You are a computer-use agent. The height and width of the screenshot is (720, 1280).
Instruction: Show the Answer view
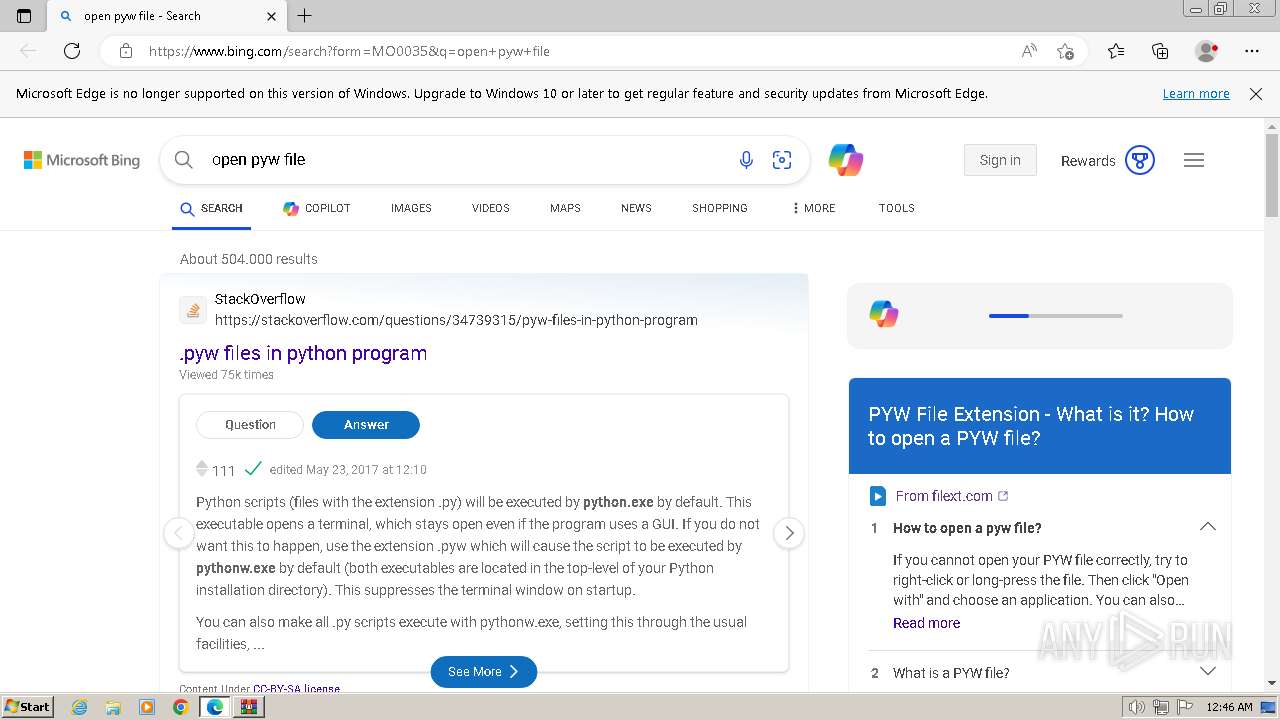coord(366,425)
